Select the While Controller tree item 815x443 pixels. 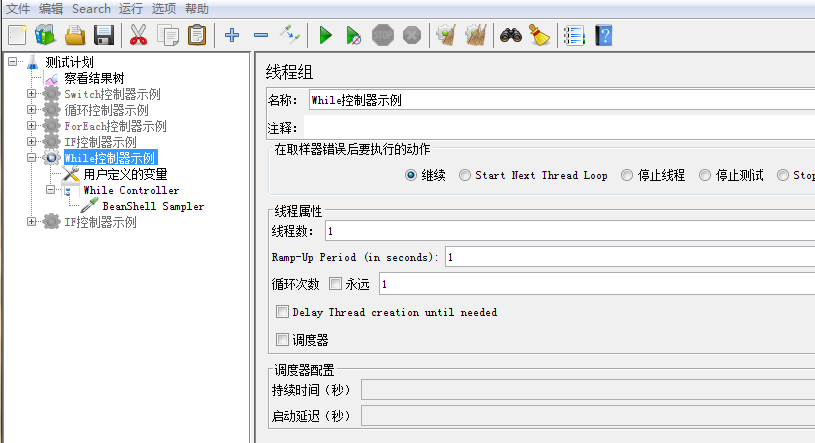coord(131,190)
